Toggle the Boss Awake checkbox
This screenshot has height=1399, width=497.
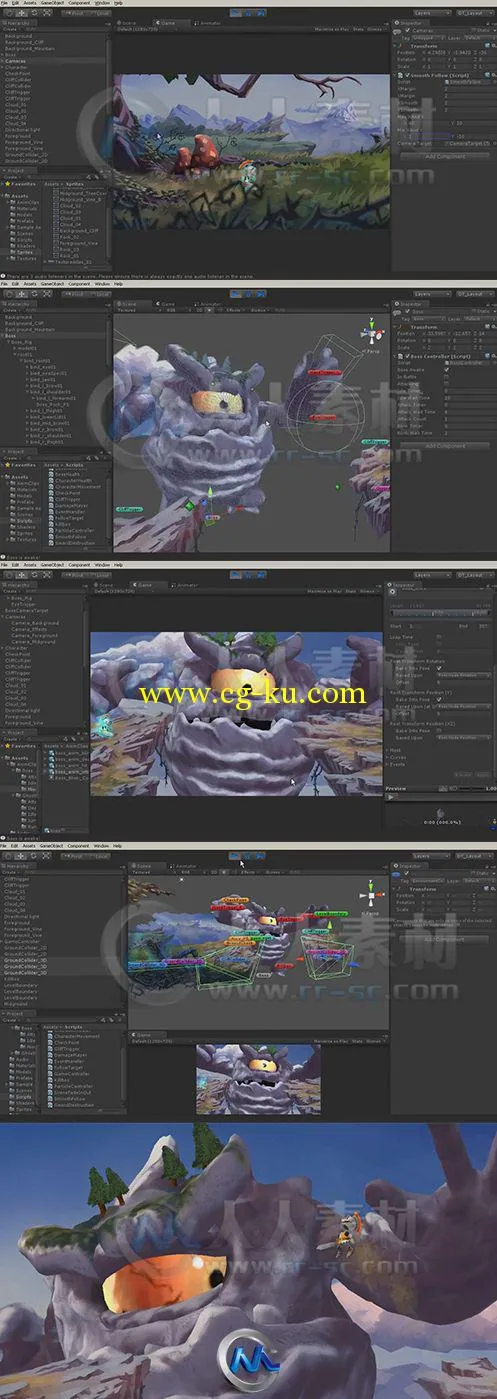pyautogui.click(x=446, y=370)
